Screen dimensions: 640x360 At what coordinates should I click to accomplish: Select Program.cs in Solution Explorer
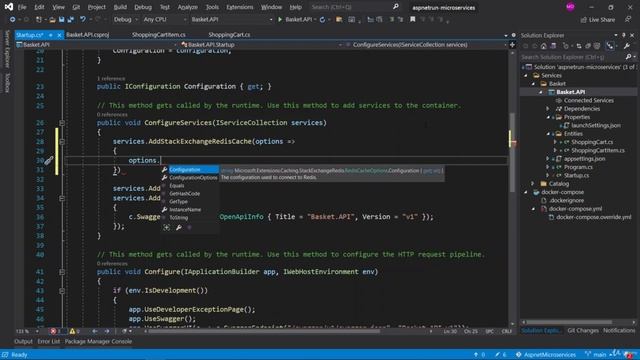point(578,167)
